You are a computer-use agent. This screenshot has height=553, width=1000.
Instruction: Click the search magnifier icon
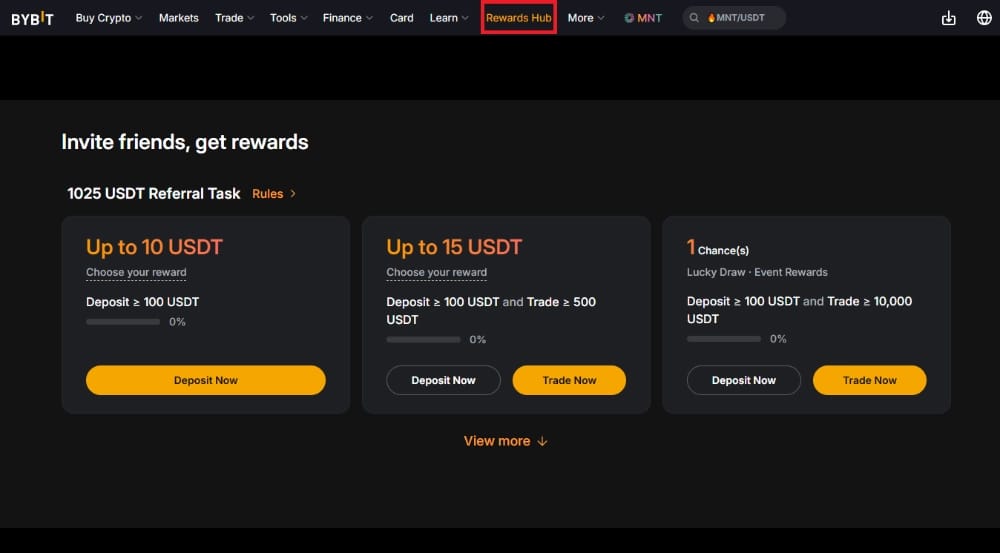coord(695,18)
